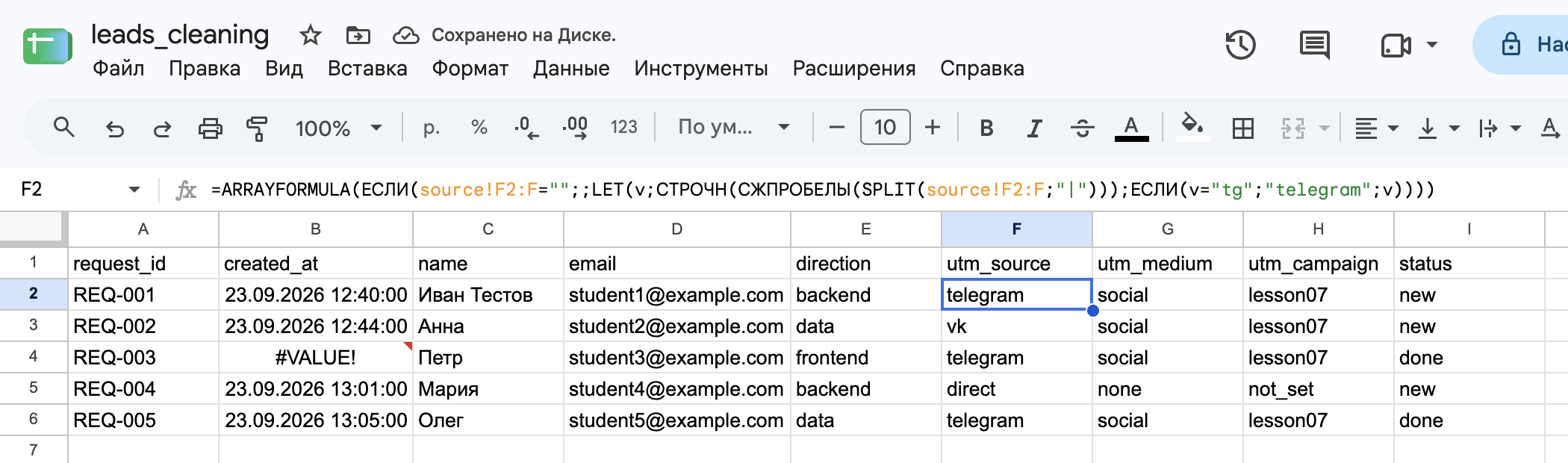Click the select-all corner box

(33, 229)
